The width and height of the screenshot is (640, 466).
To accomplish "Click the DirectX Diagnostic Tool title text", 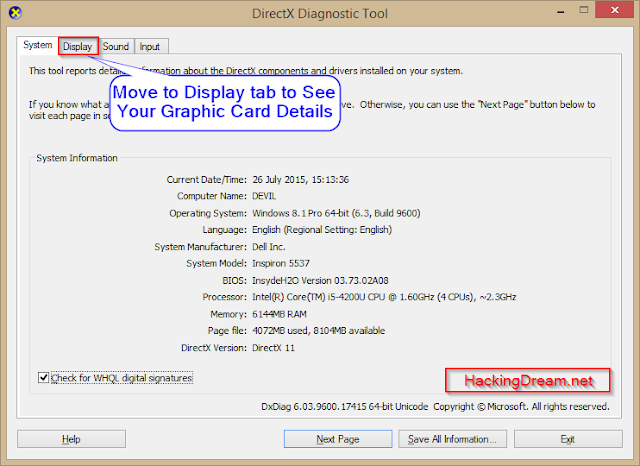I will (320, 13).
